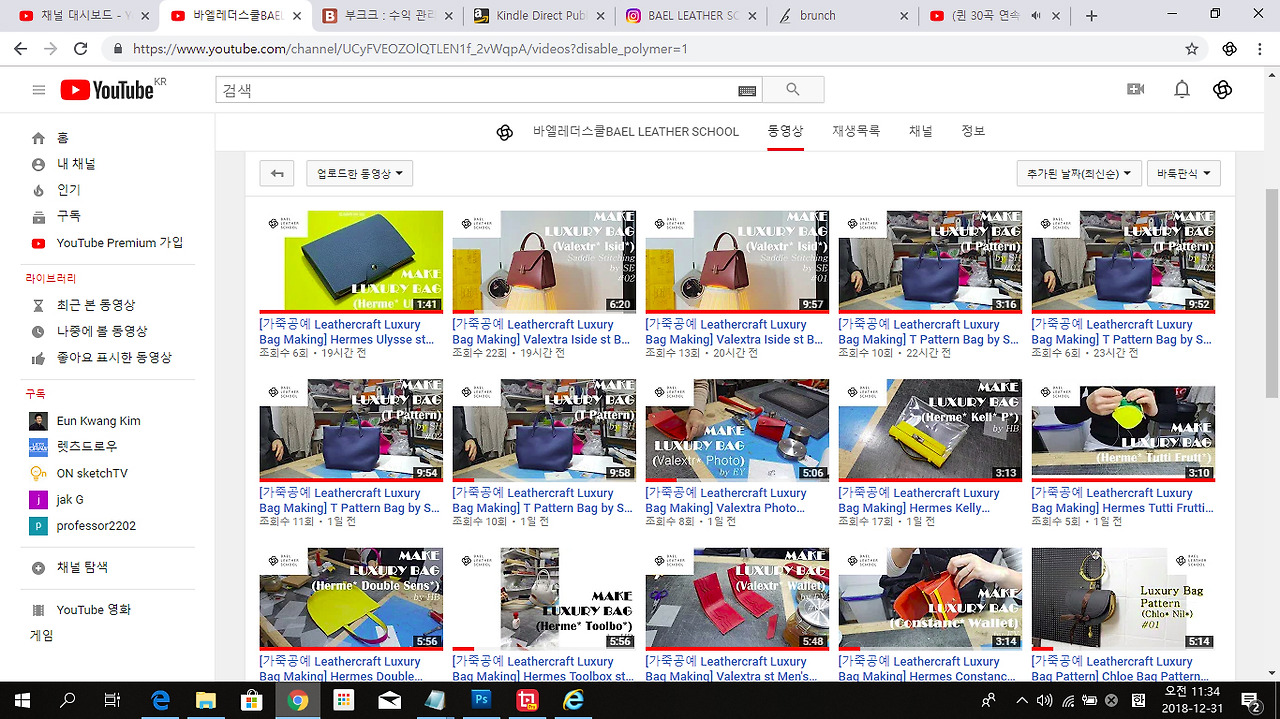Select the 동영상 channel tab
This screenshot has width=1280, height=719.
pos(786,131)
